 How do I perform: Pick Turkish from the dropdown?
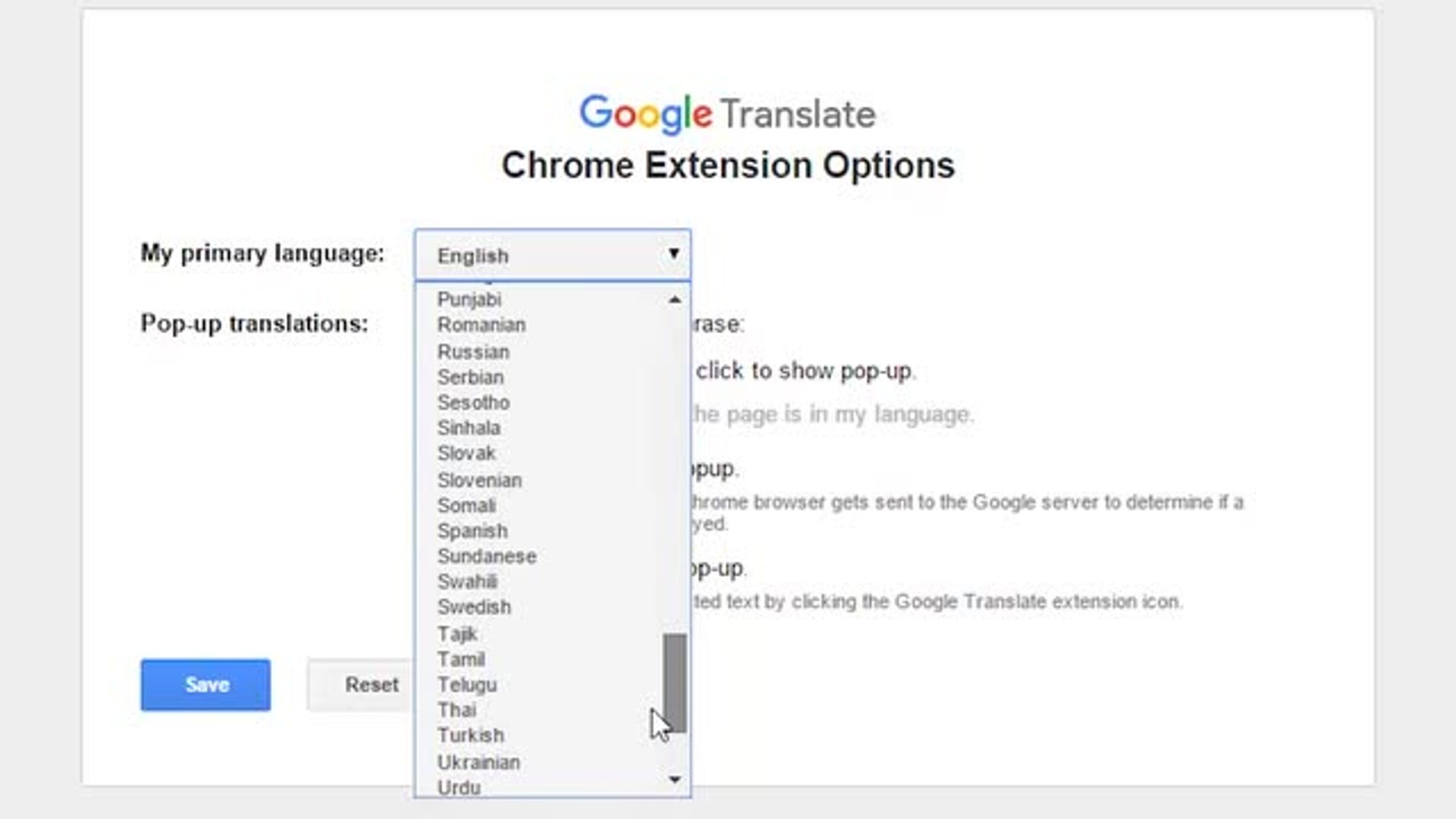(470, 735)
